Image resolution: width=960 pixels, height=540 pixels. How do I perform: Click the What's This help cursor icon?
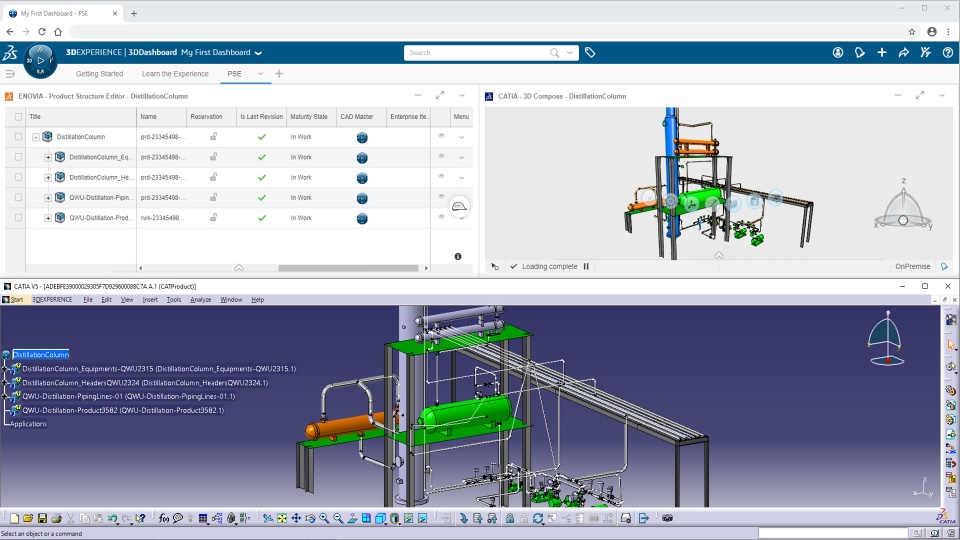(x=141, y=519)
